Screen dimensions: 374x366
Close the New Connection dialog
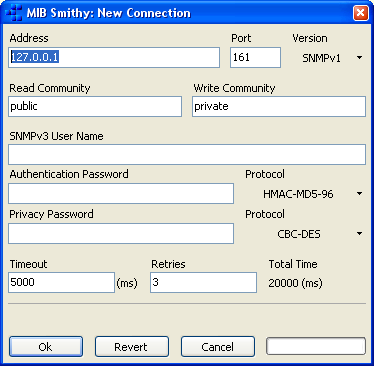[360, 13]
